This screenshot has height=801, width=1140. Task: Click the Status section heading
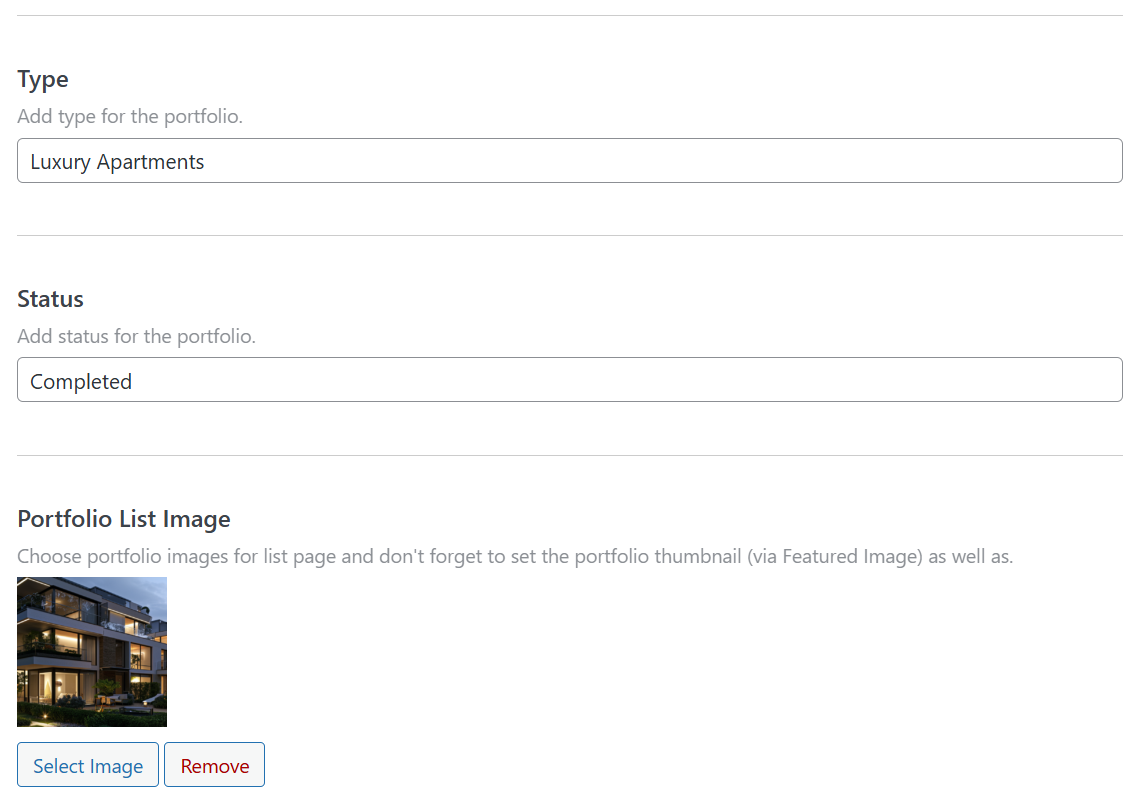49,298
